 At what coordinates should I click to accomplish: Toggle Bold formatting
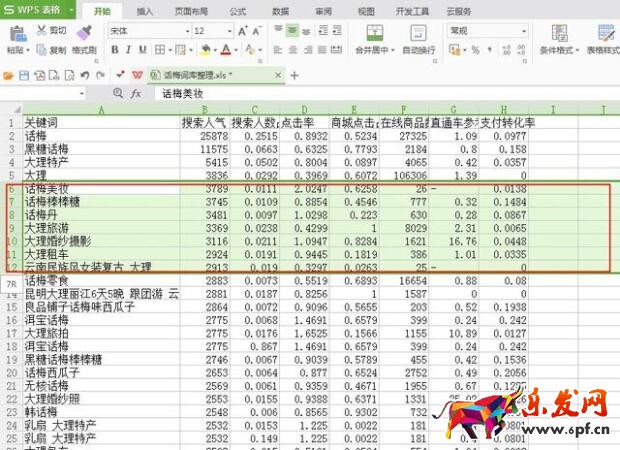[x=112, y=50]
